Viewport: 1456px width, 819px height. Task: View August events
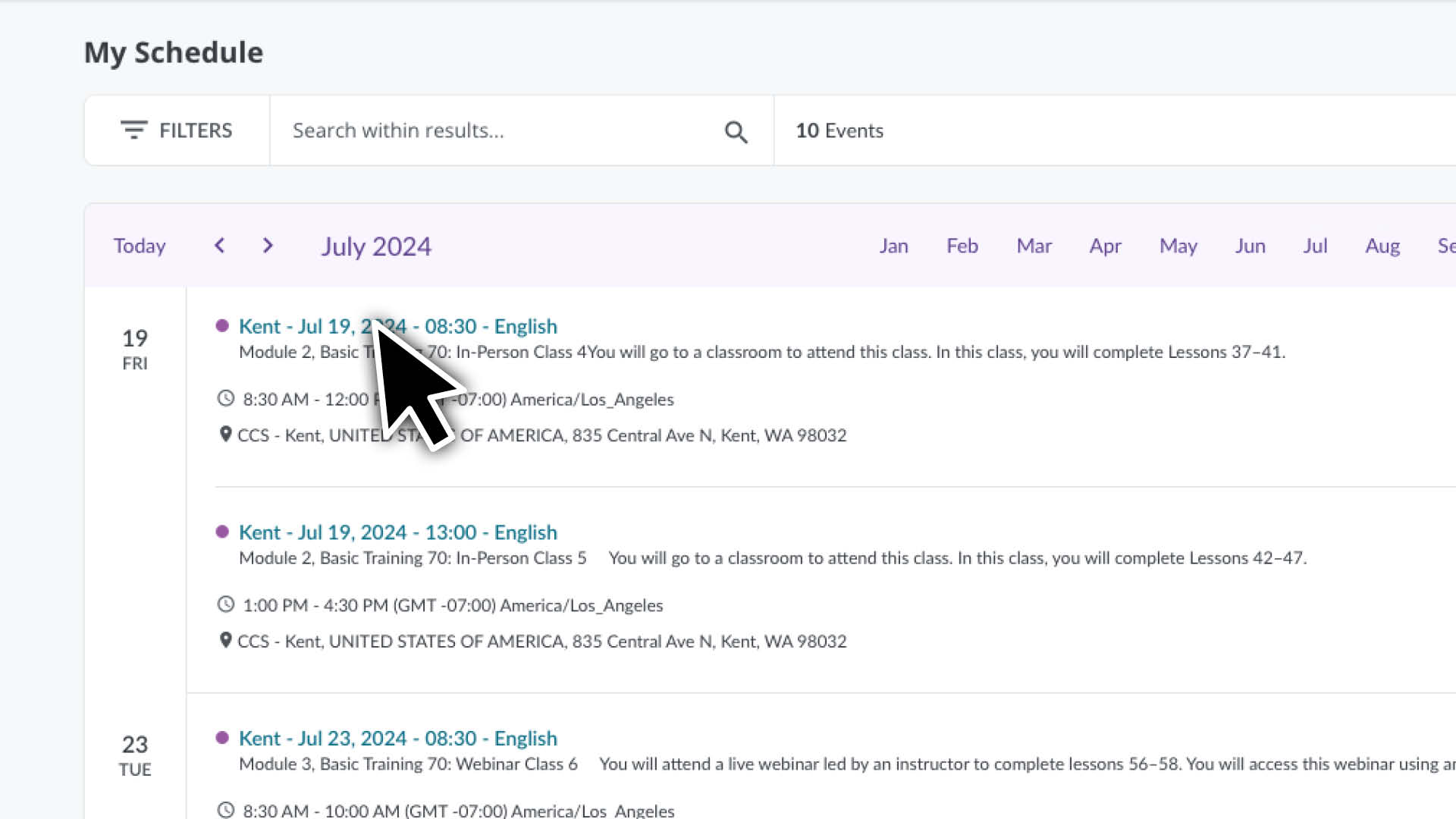point(1383,245)
